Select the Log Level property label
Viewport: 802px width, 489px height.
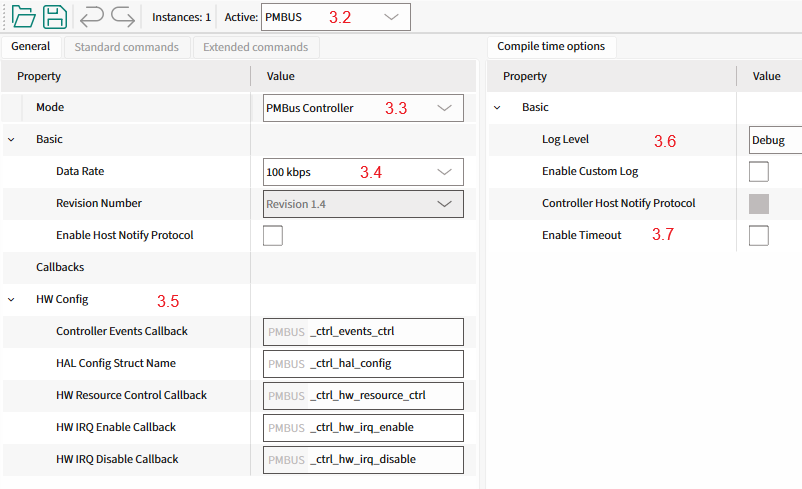565,139
